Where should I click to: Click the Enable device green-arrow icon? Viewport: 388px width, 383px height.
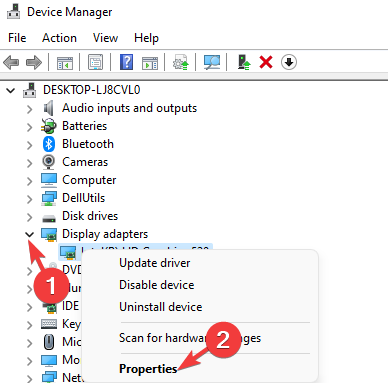point(244,62)
